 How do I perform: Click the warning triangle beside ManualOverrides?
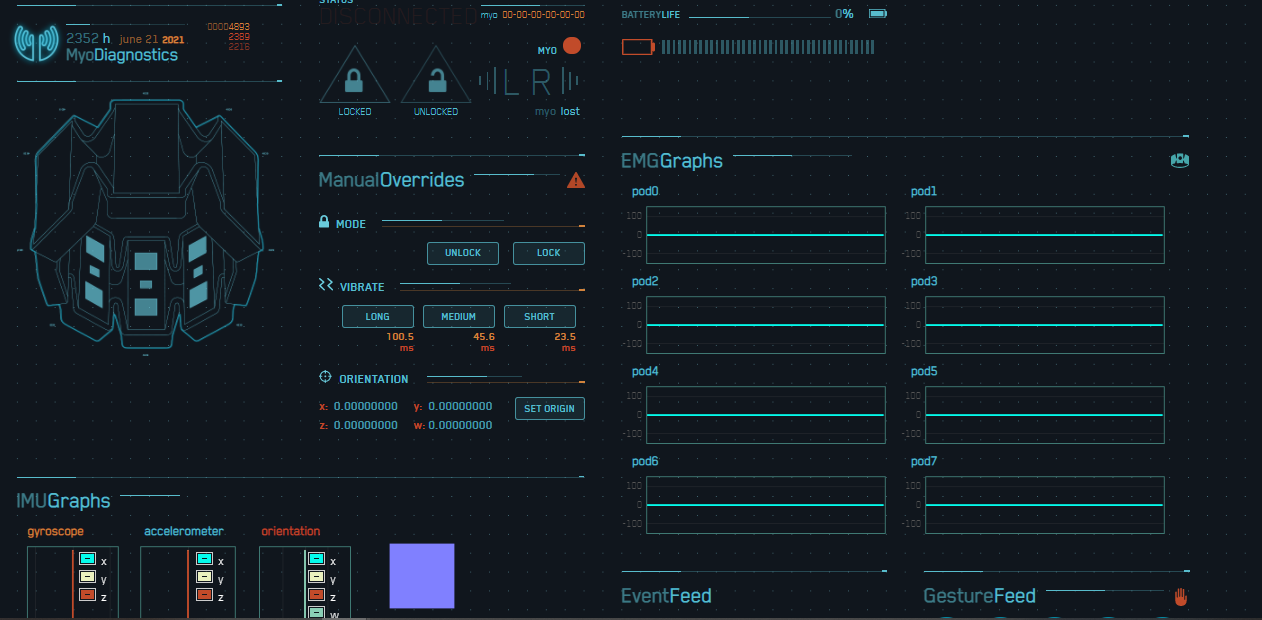click(577, 181)
